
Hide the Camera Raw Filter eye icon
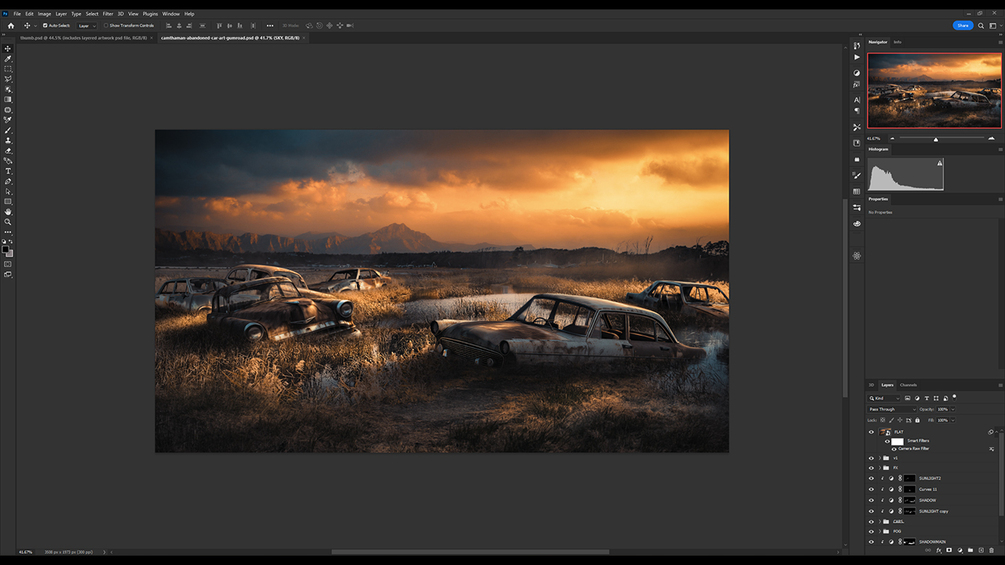[894, 449]
